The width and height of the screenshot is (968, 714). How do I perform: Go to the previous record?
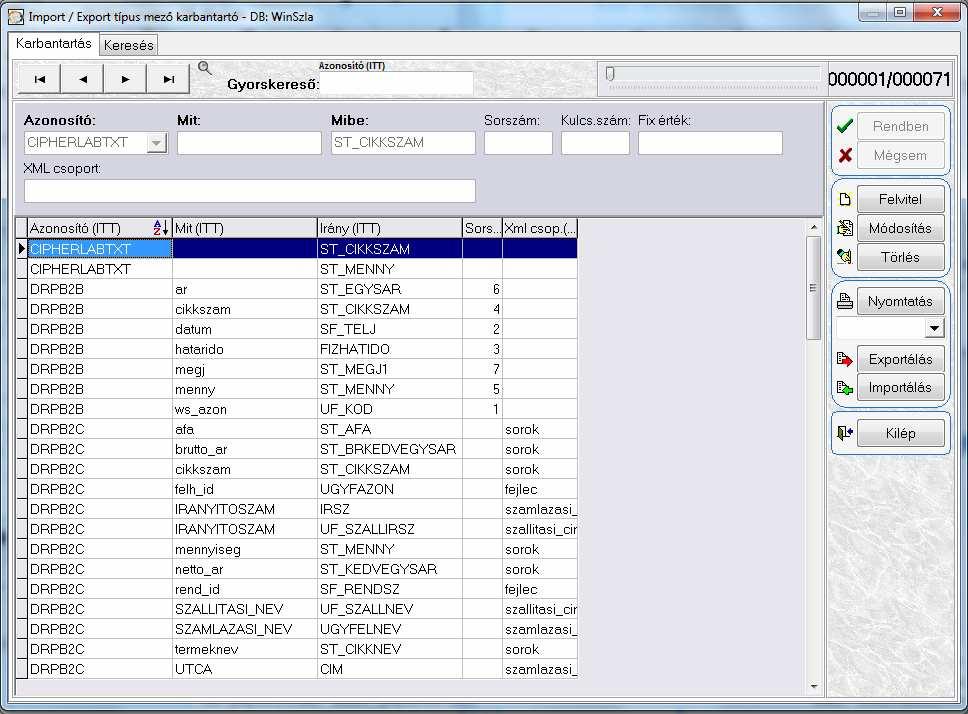[82, 80]
